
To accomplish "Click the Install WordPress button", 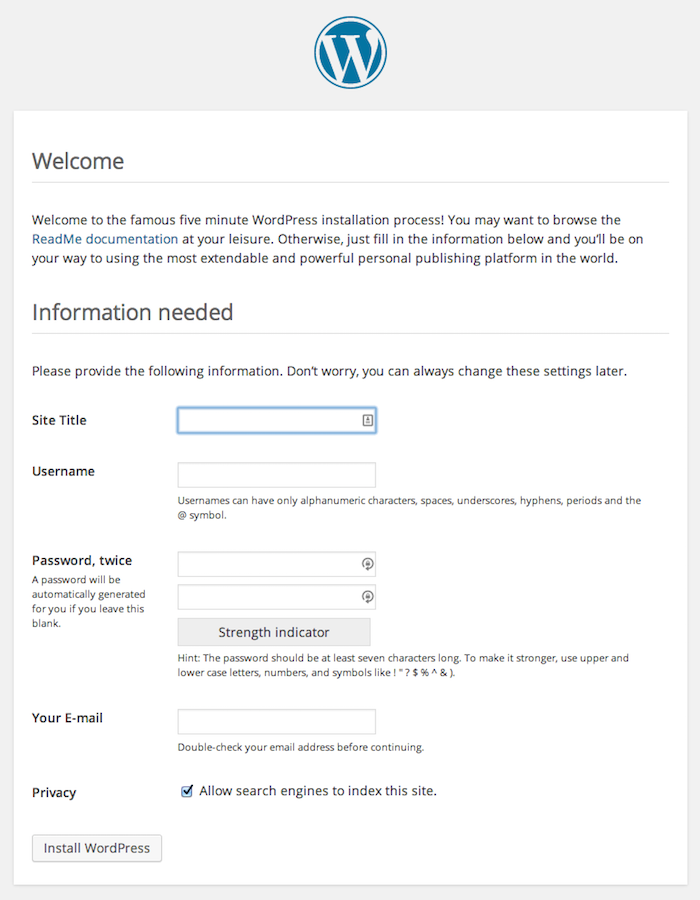I will [97, 848].
